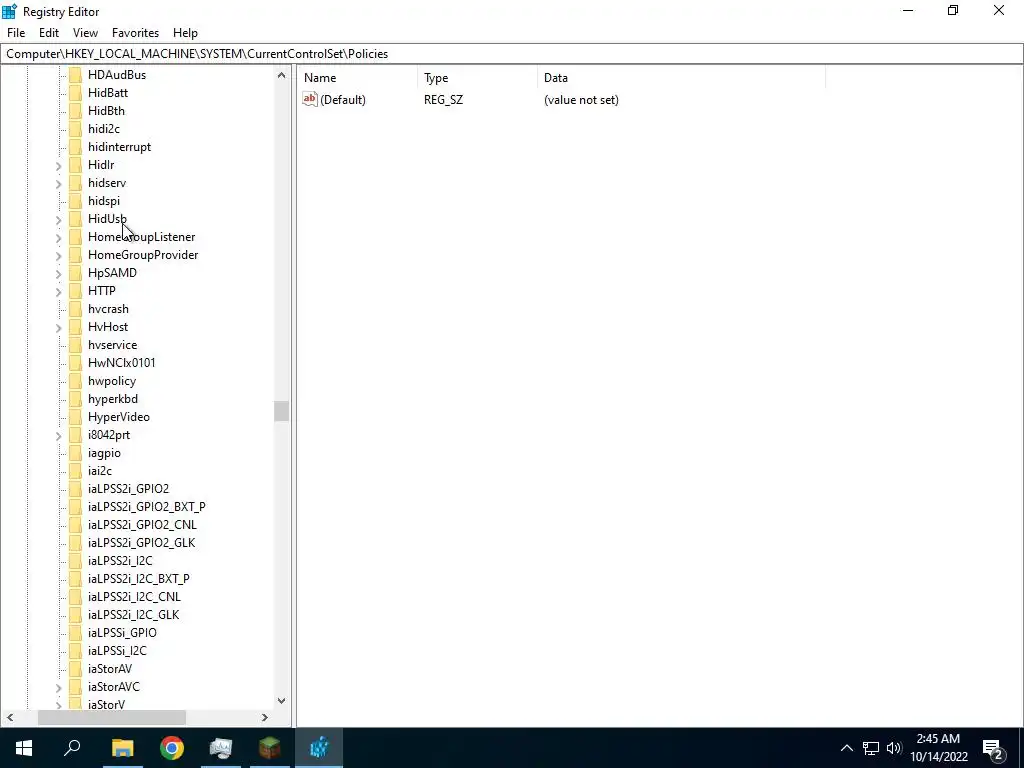The height and width of the screenshot is (768, 1024).
Task: Expand the HvHost key
Action: click(x=58, y=328)
